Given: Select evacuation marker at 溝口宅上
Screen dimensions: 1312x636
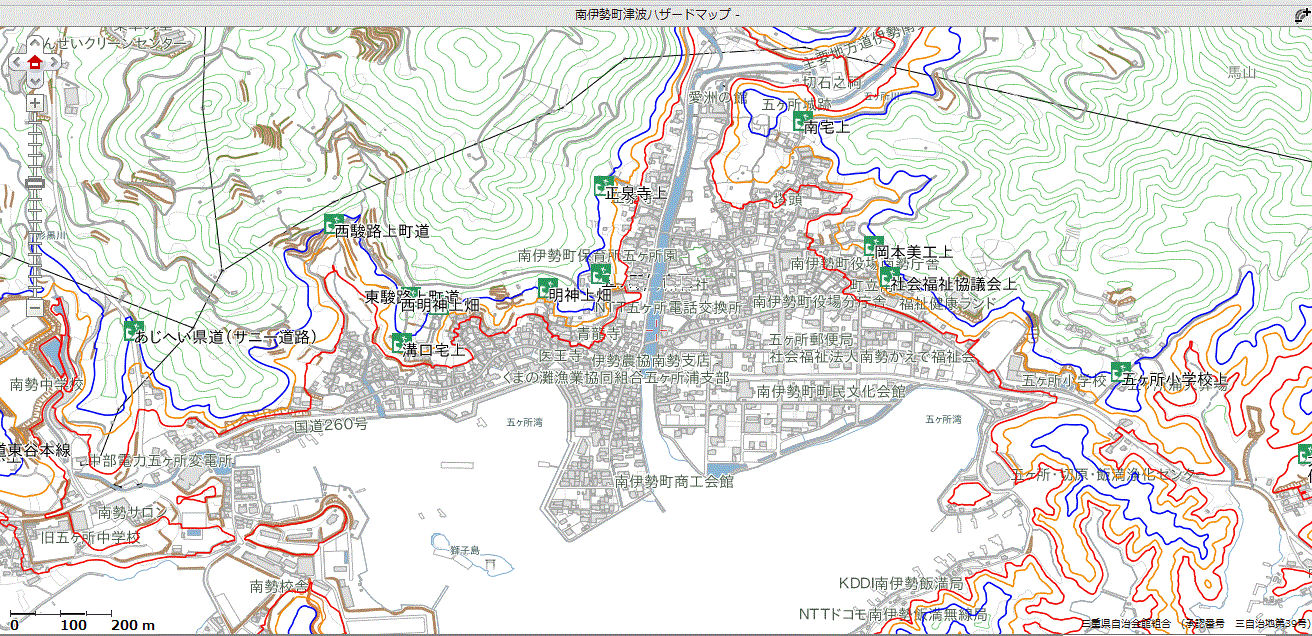Looking at the screenshot, I should coord(401,343).
